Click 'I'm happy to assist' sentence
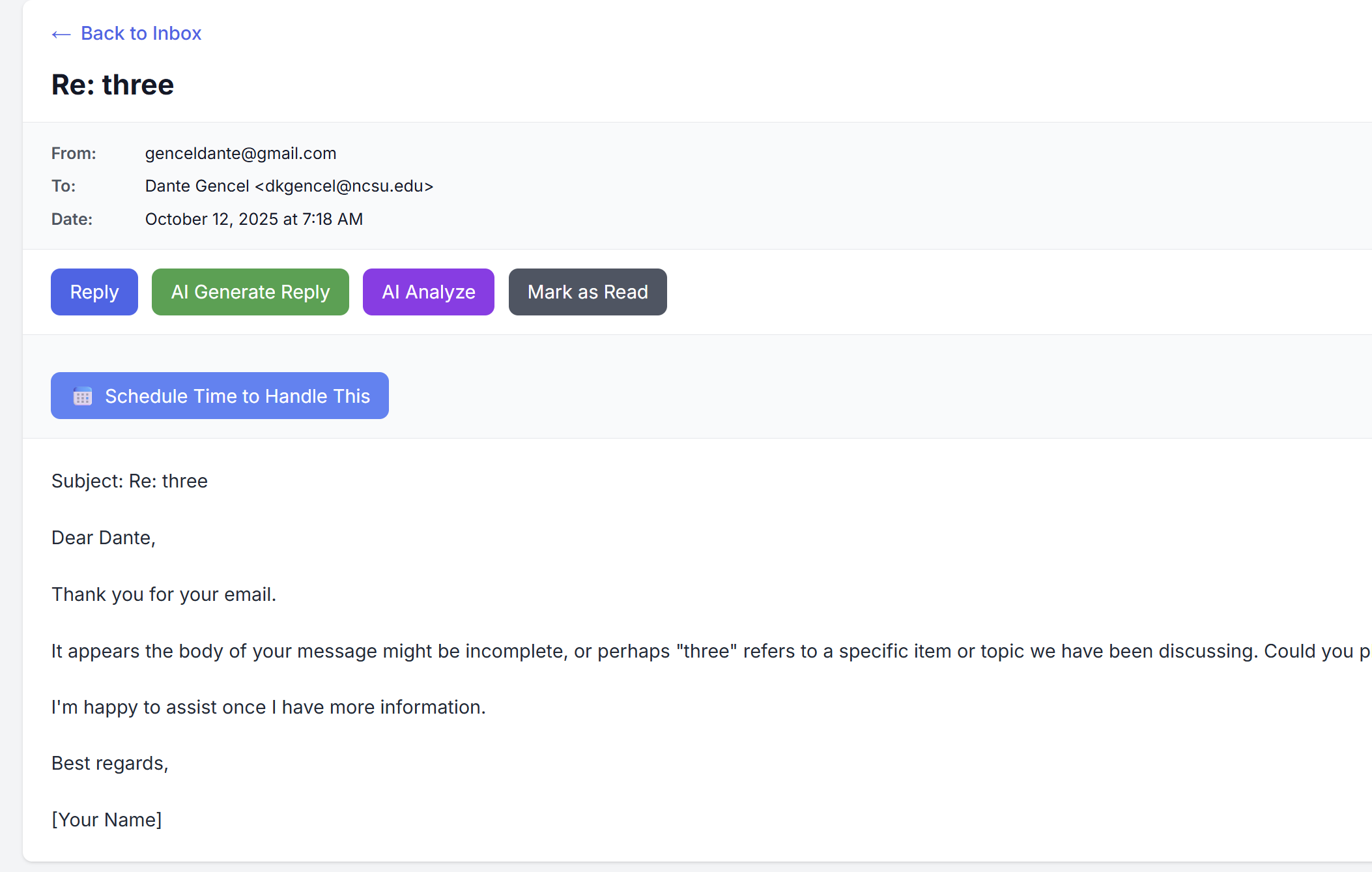 point(268,707)
